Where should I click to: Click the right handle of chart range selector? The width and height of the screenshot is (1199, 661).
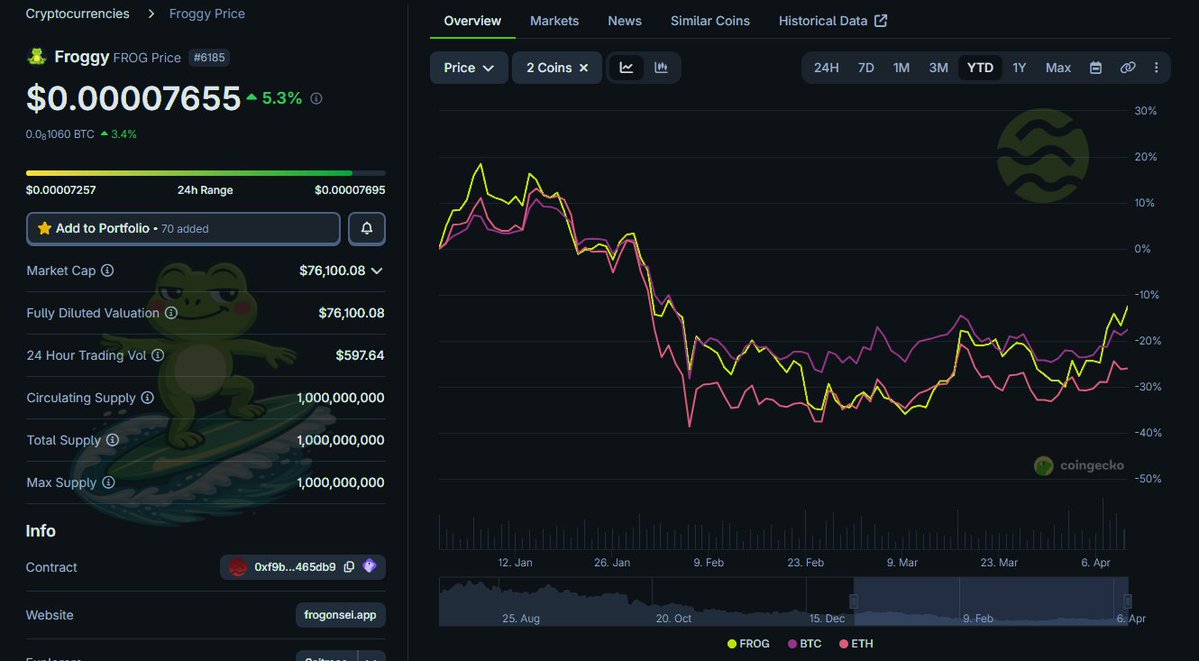pos(1127,601)
